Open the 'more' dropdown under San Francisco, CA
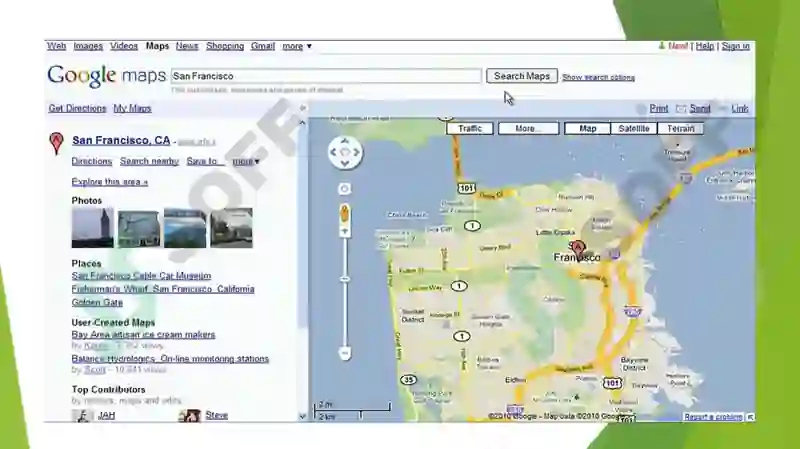The width and height of the screenshot is (800, 449). pos(246,161)
